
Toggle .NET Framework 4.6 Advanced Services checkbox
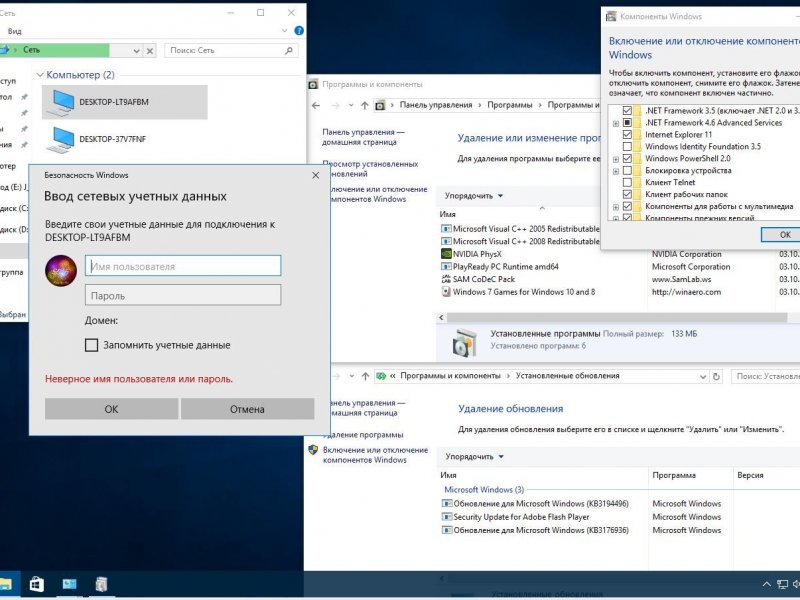(628, 122)
